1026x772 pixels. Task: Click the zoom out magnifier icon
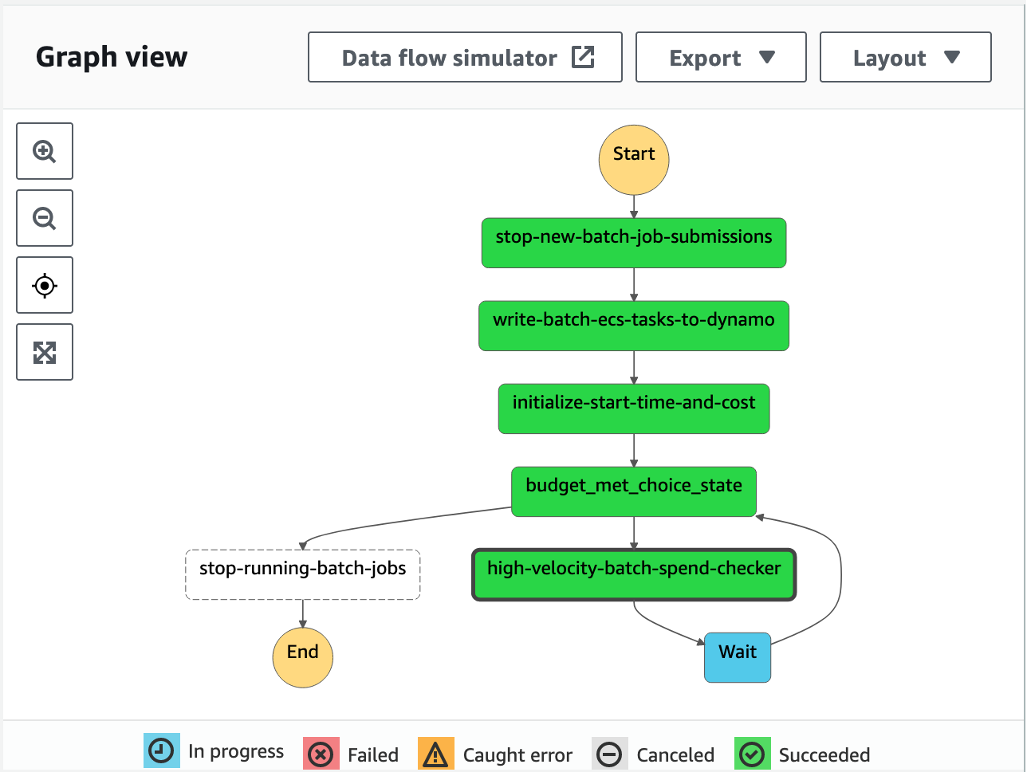click(44, 218)
